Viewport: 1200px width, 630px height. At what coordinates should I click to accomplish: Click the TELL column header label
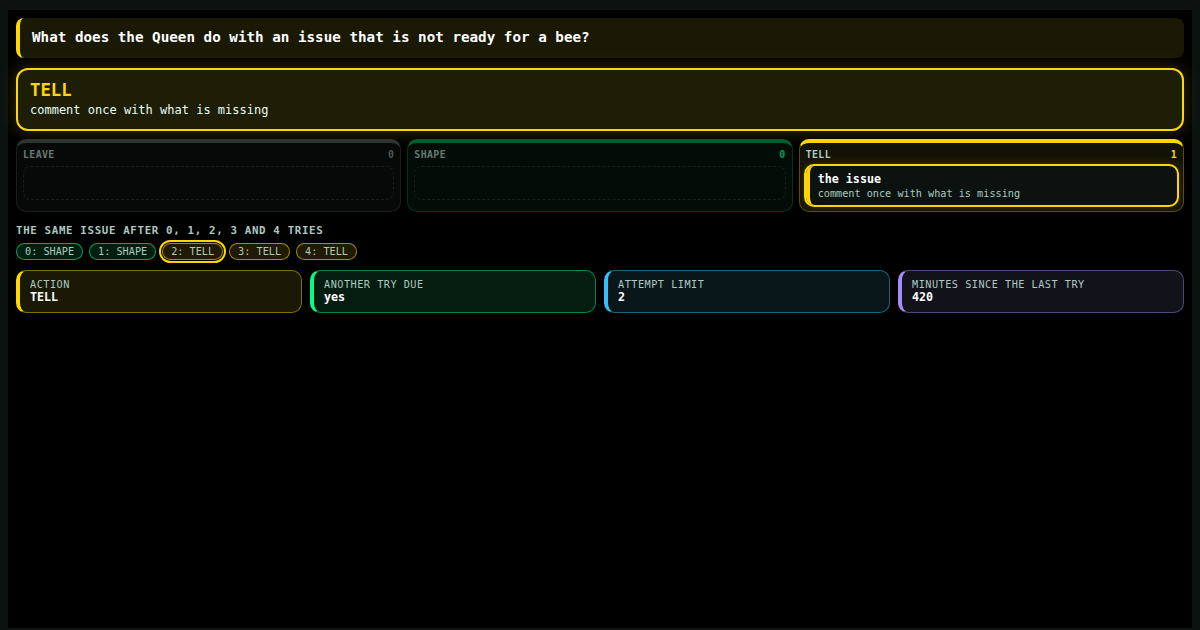pos(818,155)
